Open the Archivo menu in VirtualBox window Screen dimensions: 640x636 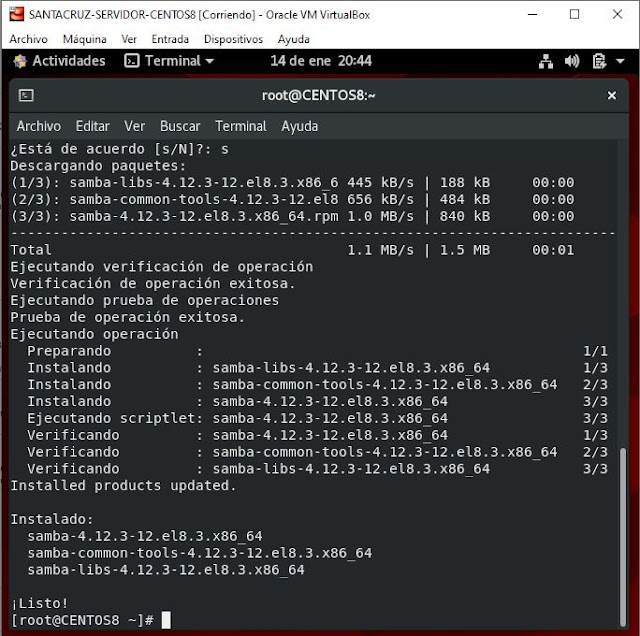(28, 39)
